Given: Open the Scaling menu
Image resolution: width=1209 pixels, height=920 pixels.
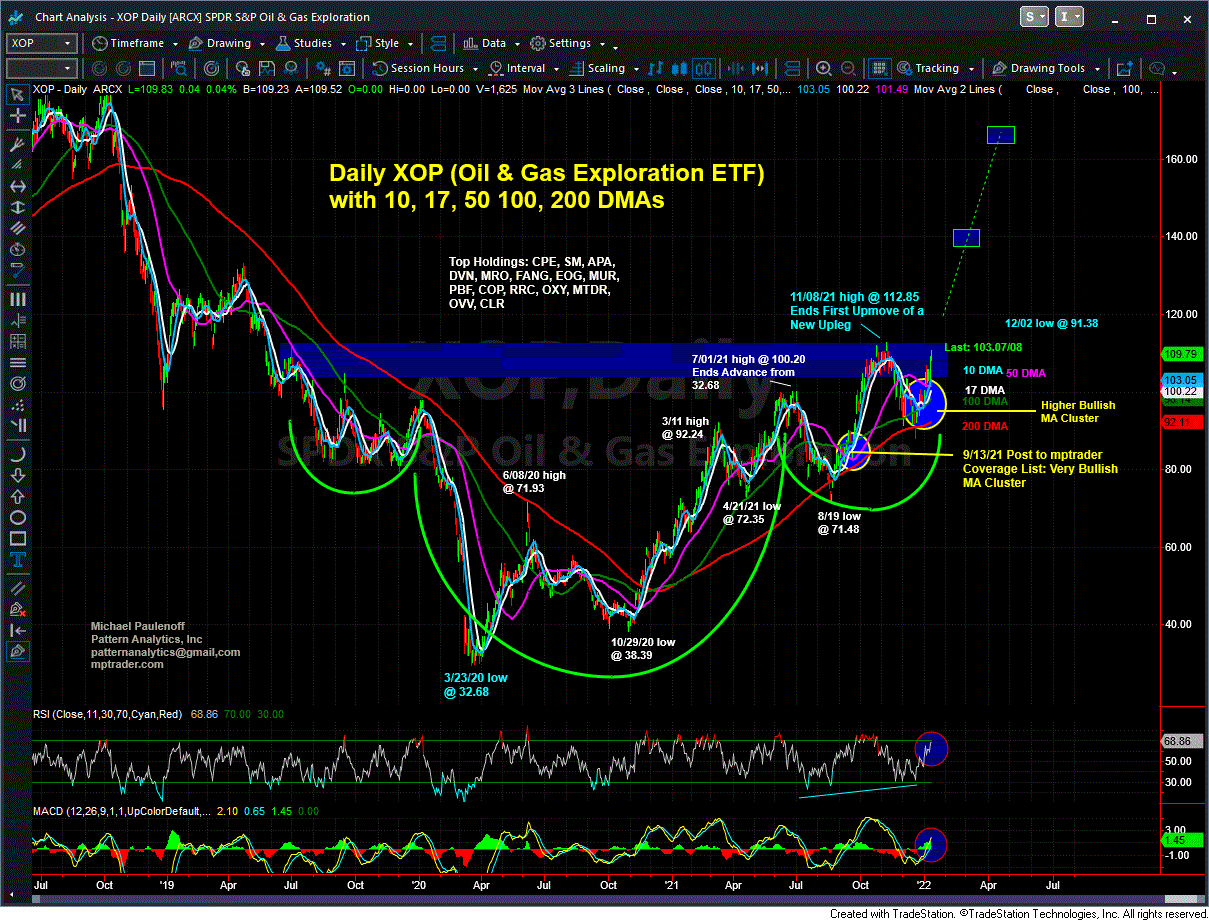Looking at the screenshot, I should [603, 68].
